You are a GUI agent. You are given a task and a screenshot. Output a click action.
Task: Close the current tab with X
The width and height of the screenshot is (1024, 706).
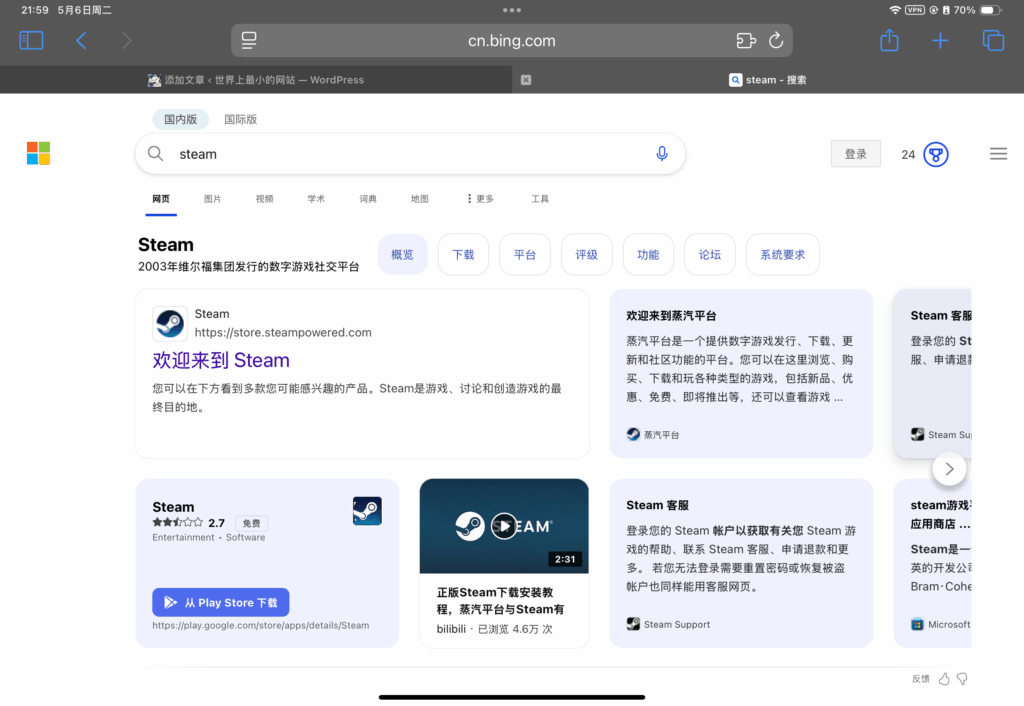click(526, 80)
